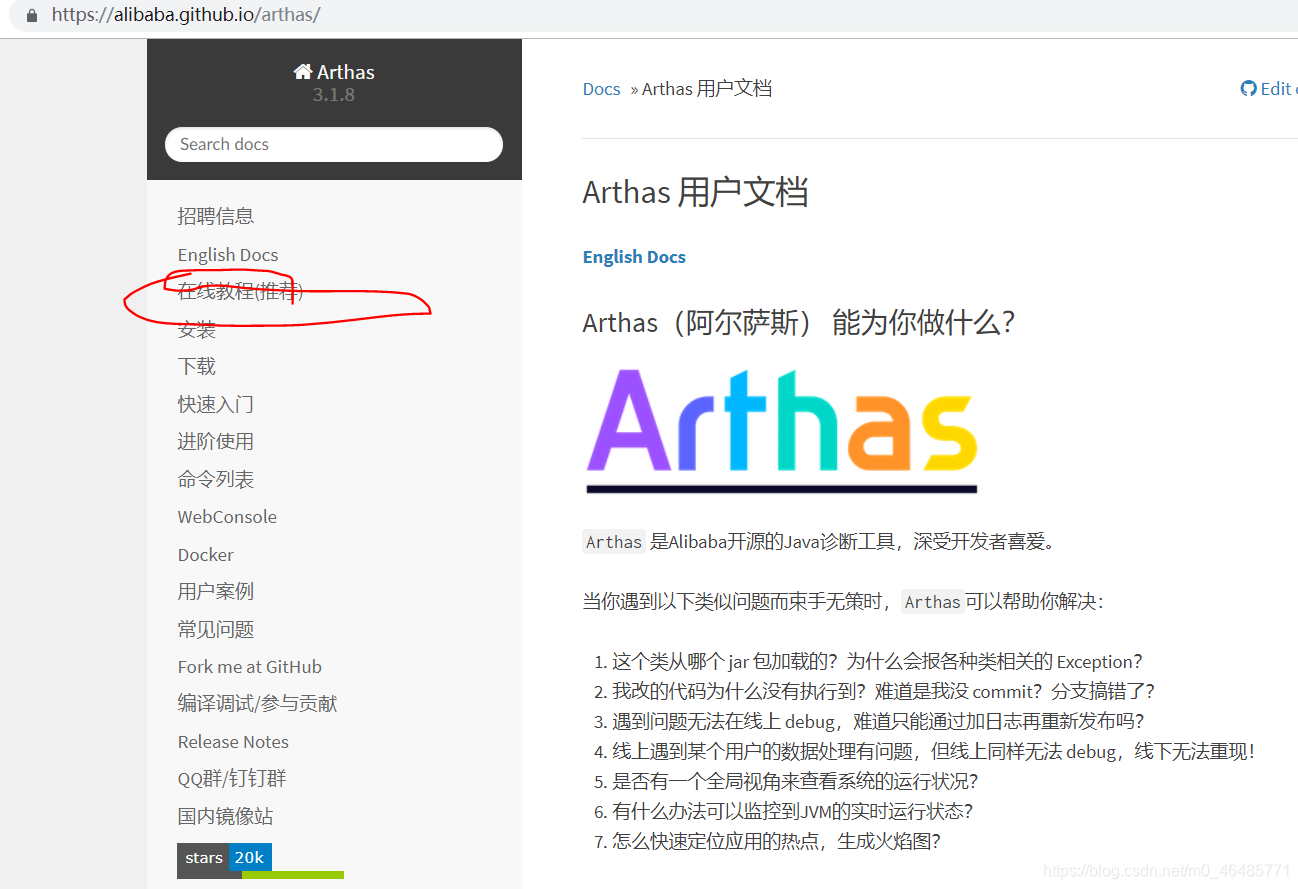This screenshot has width=1298, height=889.
Task: Open 常见问题 sidebar entry
Action: point(216,629)
